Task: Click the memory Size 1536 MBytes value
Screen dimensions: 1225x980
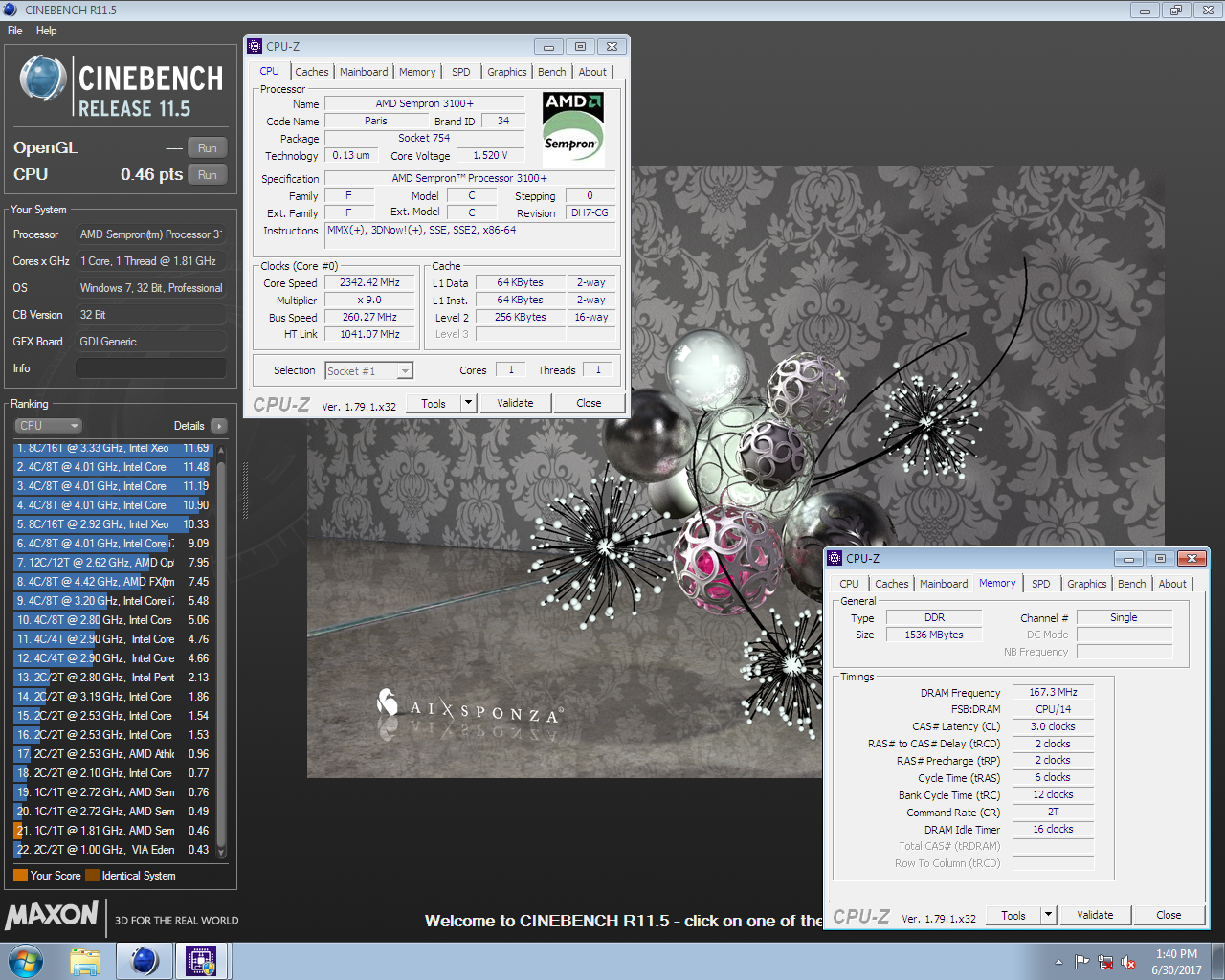Action: tap(934, 635)
